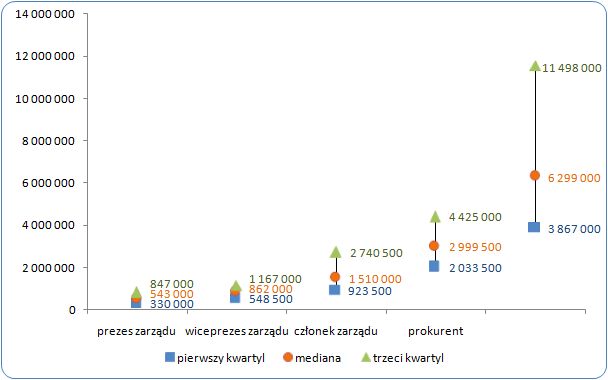The height and width of the screenshot is (380, 608).
Task: Click the y-axis value '6 000 000'
Action: tap(48, 183)
